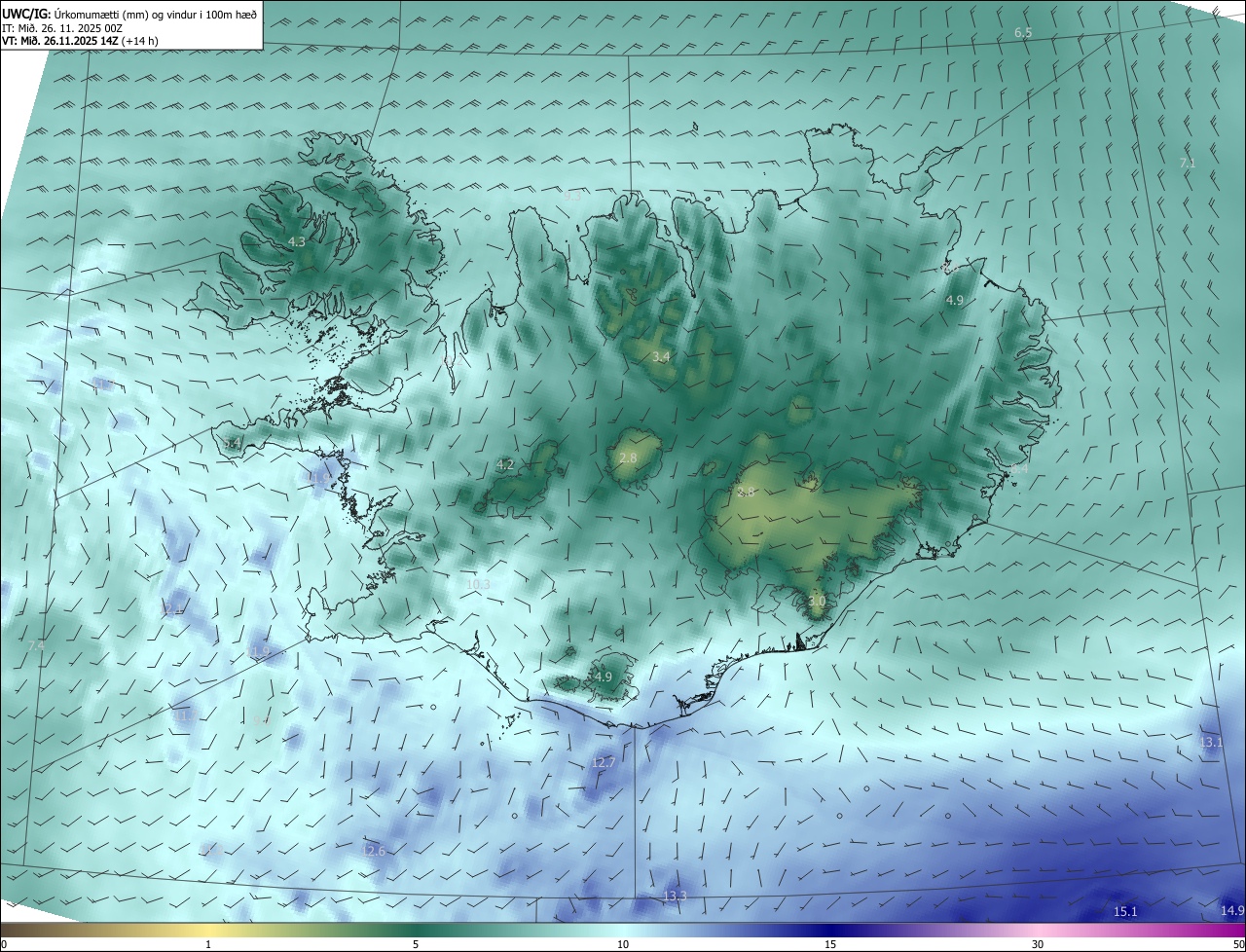
Task: Click the 10.3 value label
Action: pos(478,584)
